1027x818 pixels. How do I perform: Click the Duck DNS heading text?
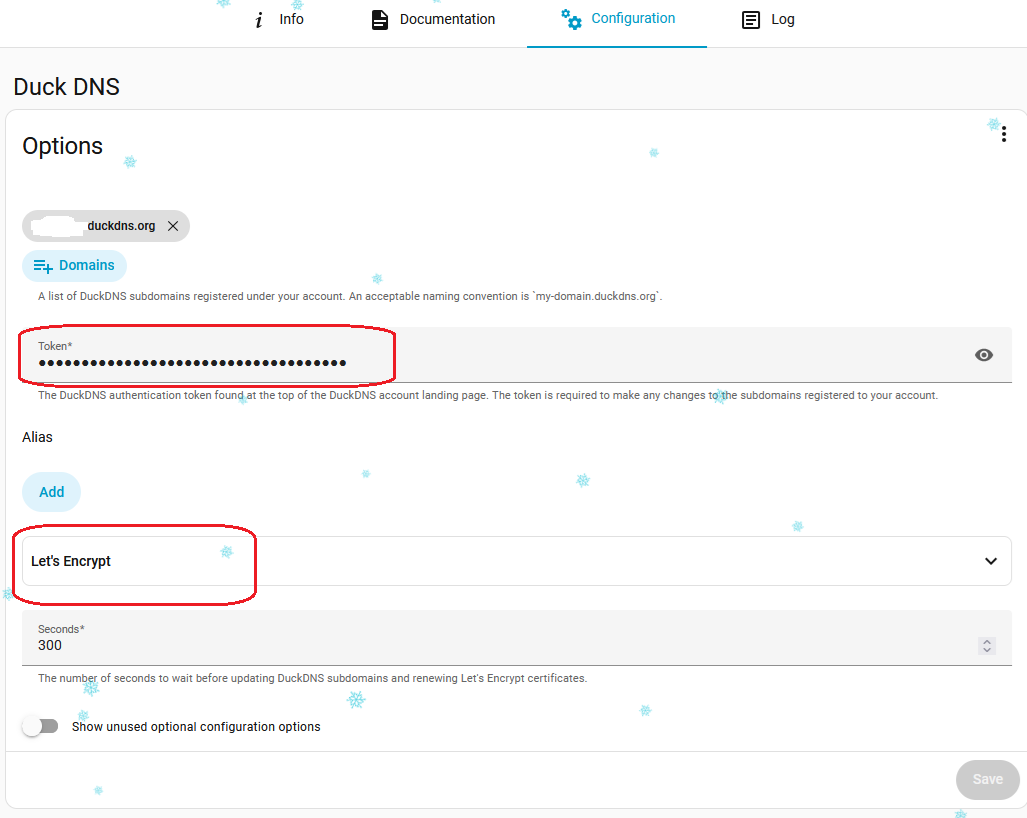[66, 87]
